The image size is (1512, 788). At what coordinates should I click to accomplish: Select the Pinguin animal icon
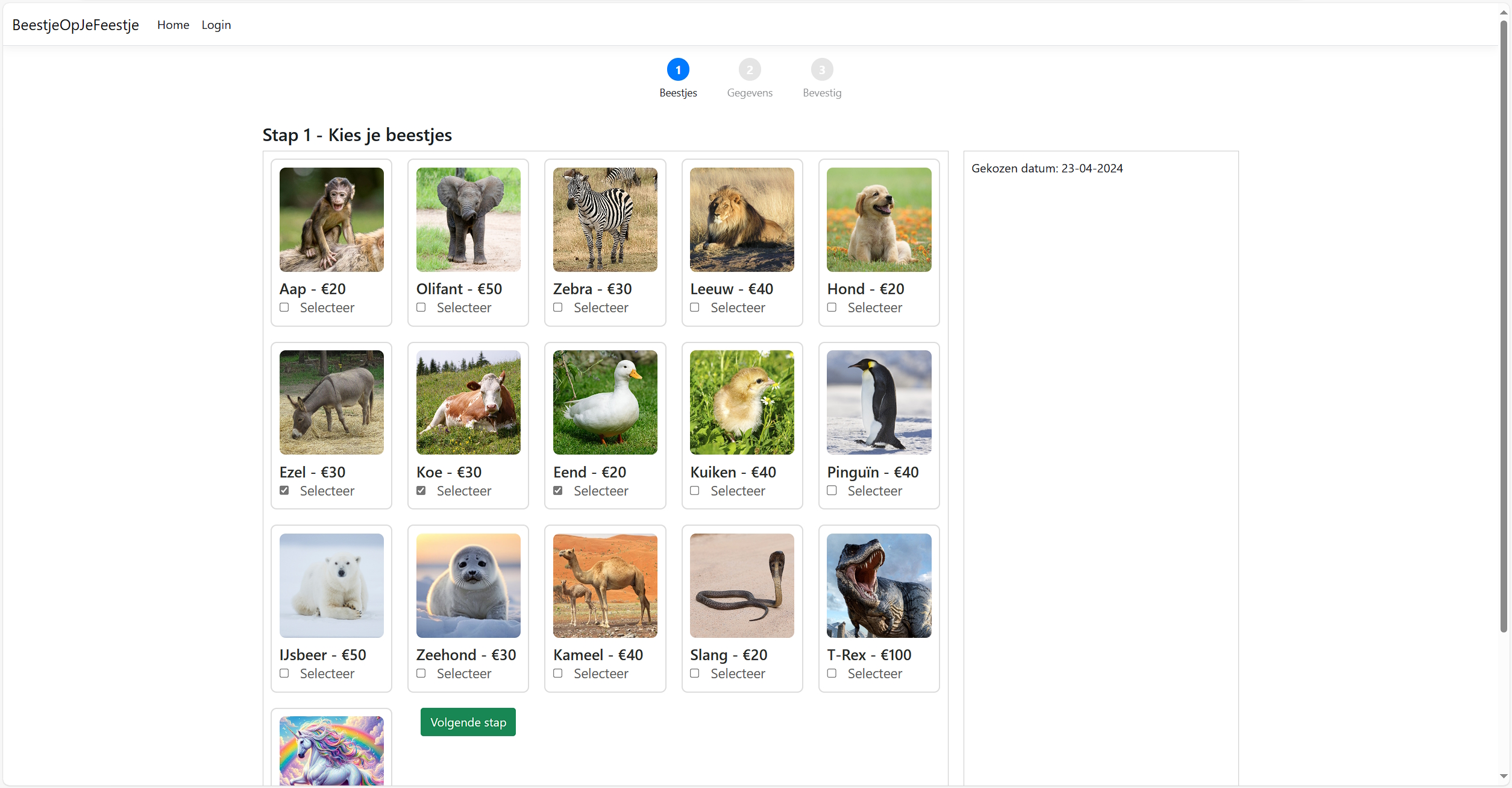878,402
